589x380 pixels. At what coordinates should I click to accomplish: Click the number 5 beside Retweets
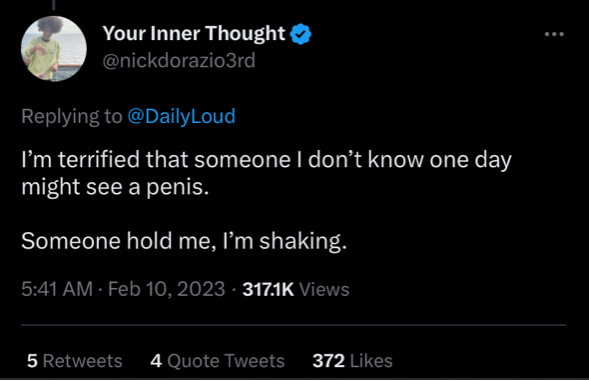click(32, 361)
